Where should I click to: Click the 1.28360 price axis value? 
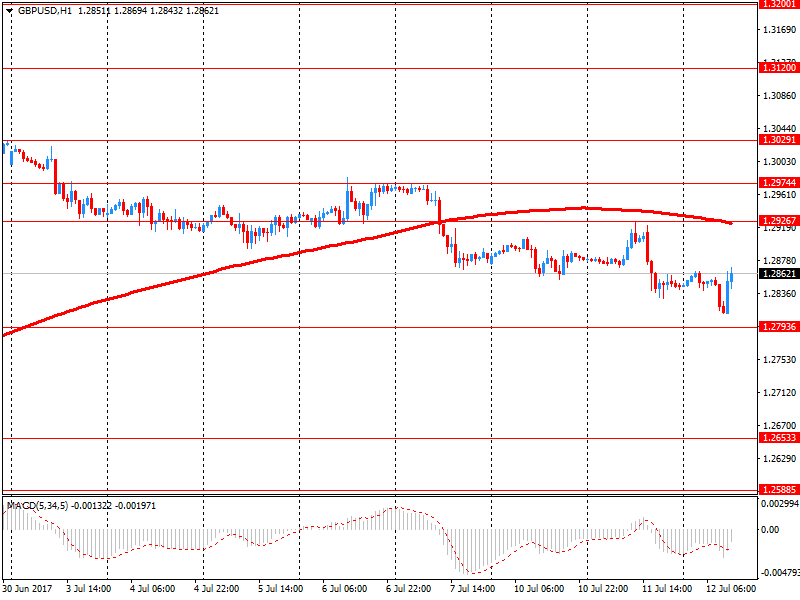[x=779, y=294]
